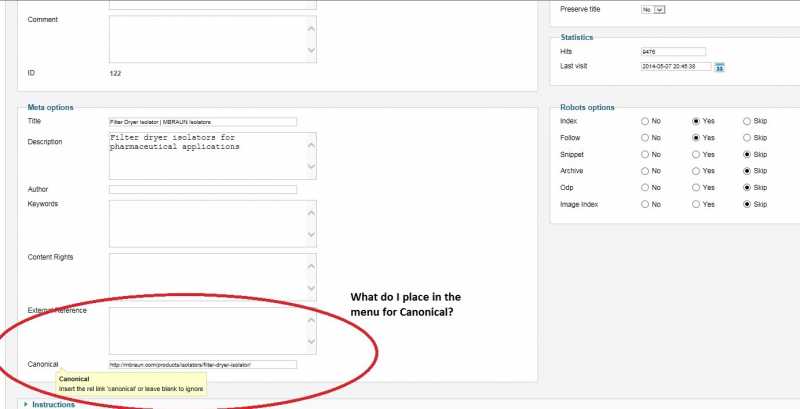Viewport: 800px width, 409px height.
Task: Click the Last visit date field
Action: (675, 67)
